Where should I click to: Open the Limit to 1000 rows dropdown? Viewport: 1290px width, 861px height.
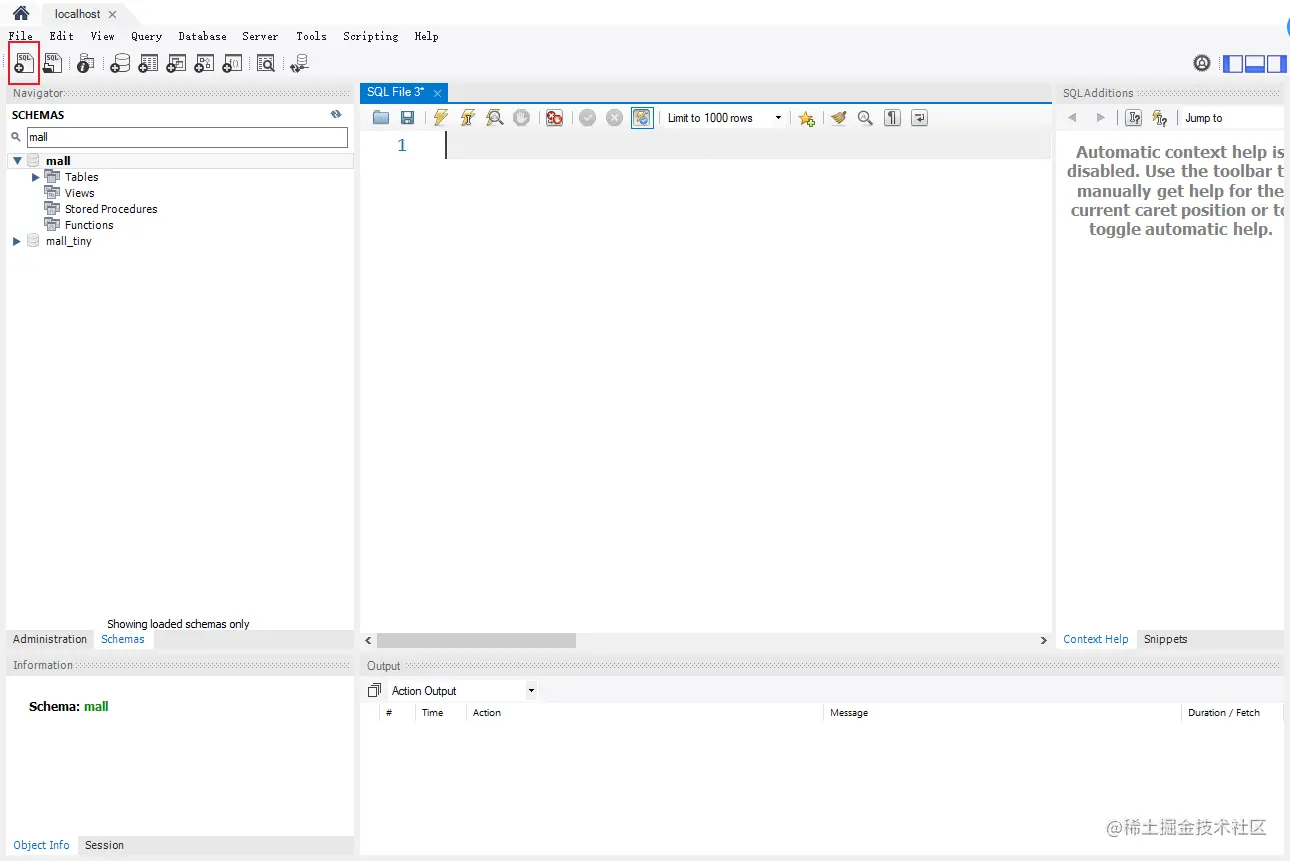tap(725, 118)
